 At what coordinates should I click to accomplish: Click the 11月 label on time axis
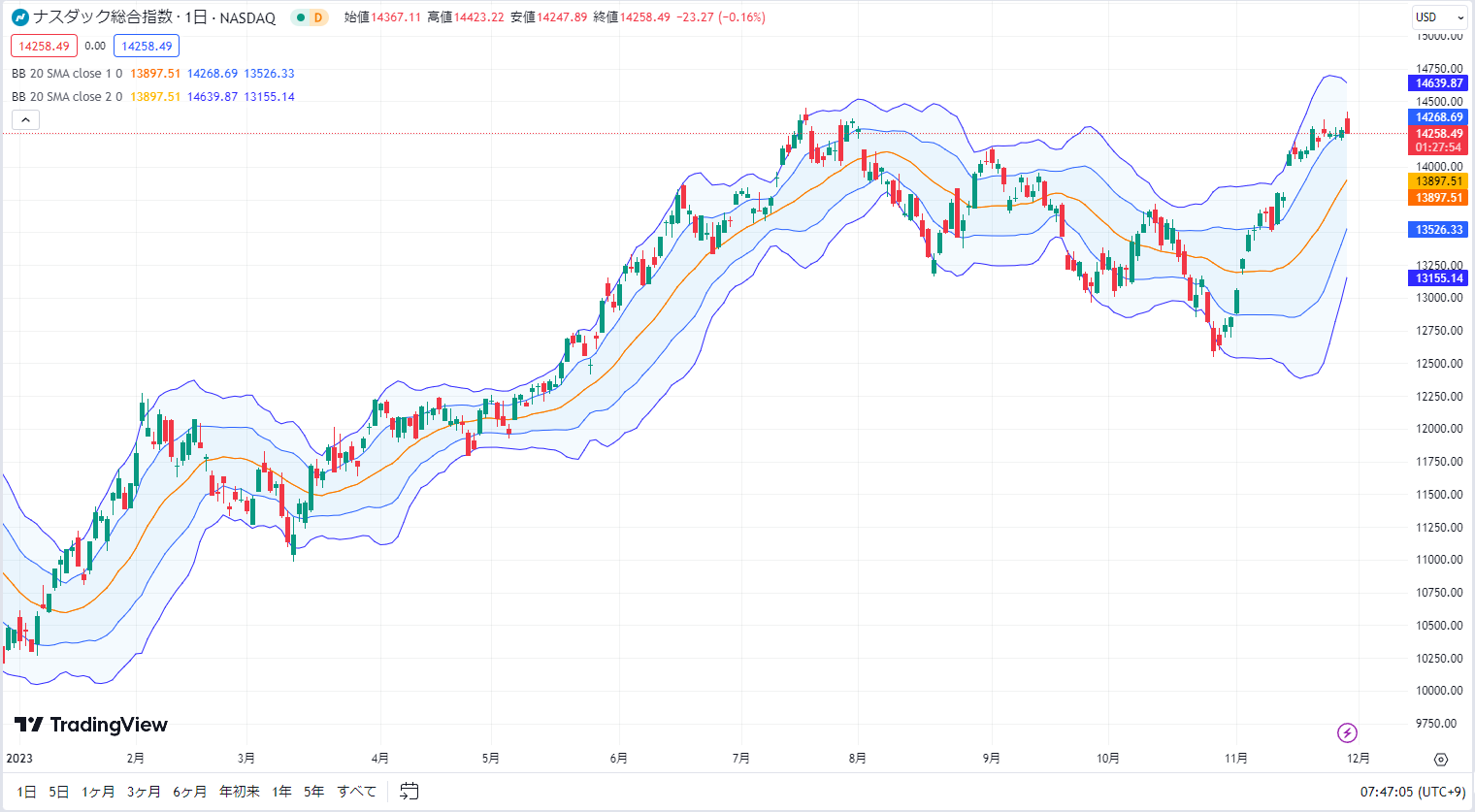[1236, 759]
